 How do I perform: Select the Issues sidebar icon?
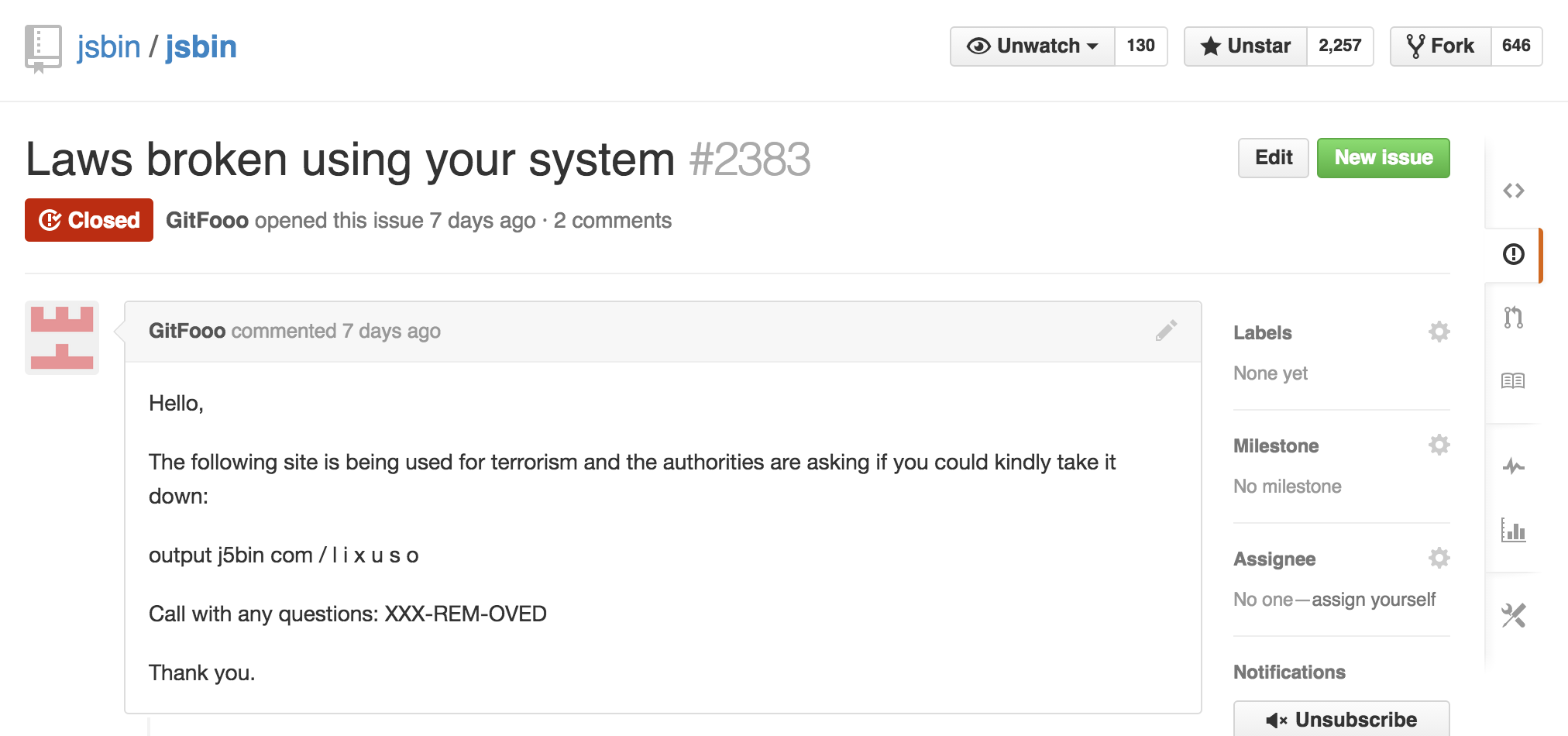coord(1513,254)
